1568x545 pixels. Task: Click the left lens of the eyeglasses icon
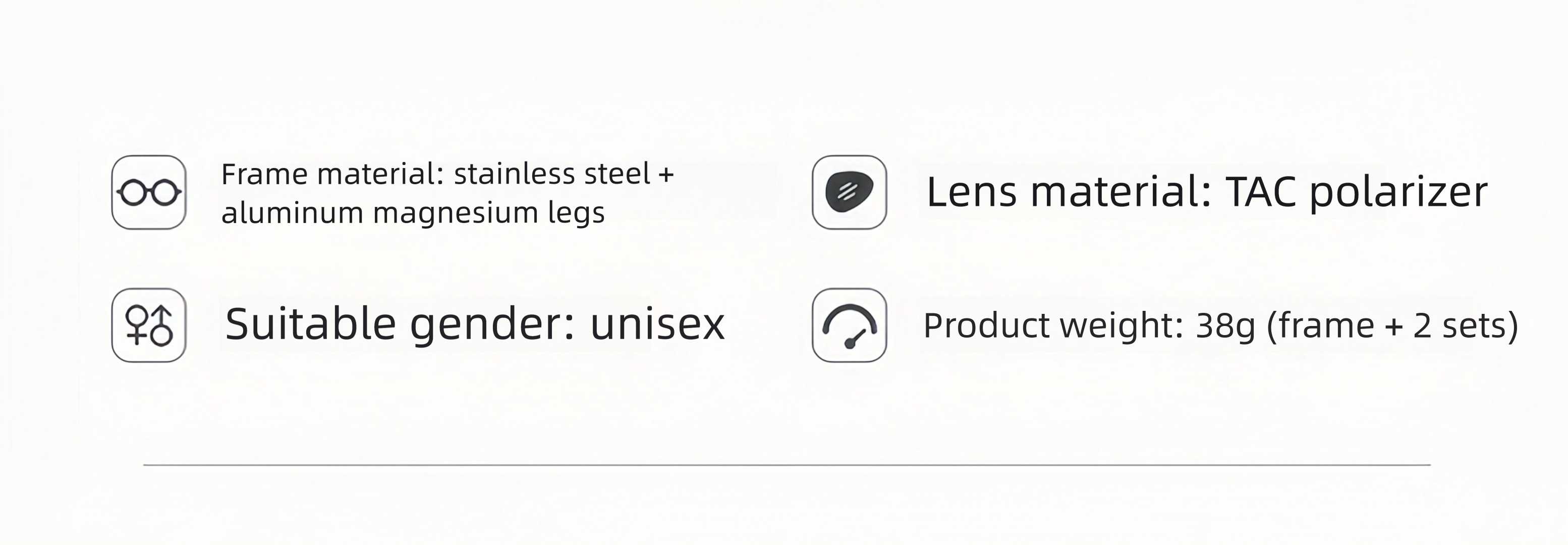(x=133, y=193)
